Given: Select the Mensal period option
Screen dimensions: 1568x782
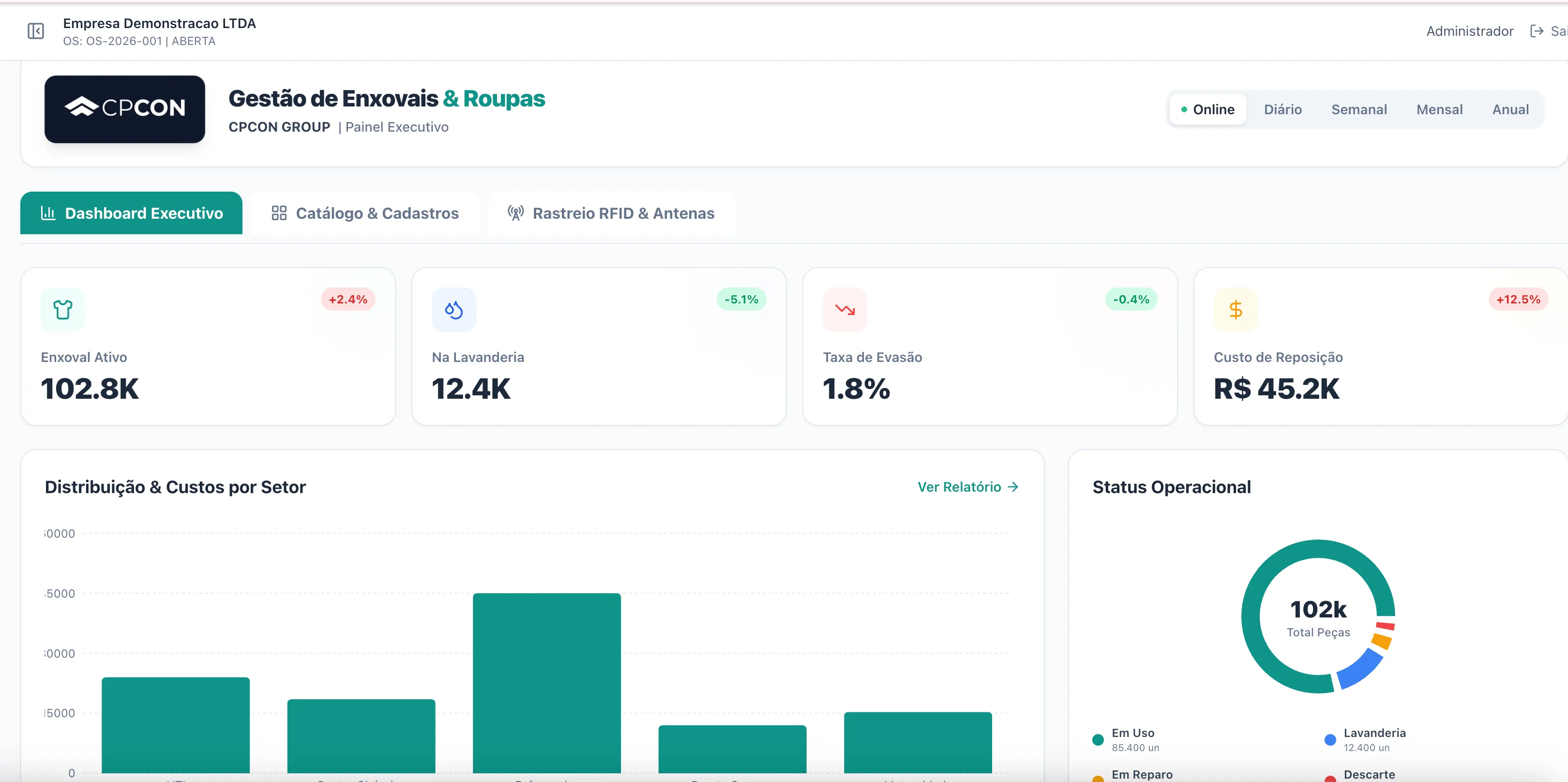Looking at the screenshot, I should [x=1439, y=109].
